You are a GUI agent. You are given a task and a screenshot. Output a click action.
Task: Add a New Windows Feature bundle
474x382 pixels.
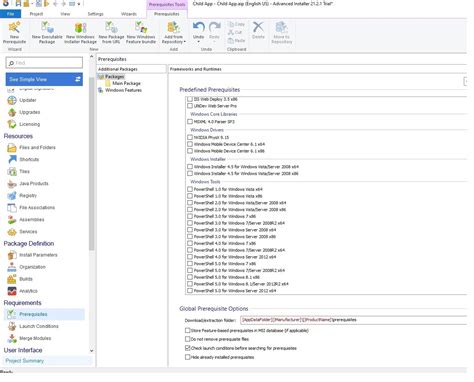pos(141,33)
